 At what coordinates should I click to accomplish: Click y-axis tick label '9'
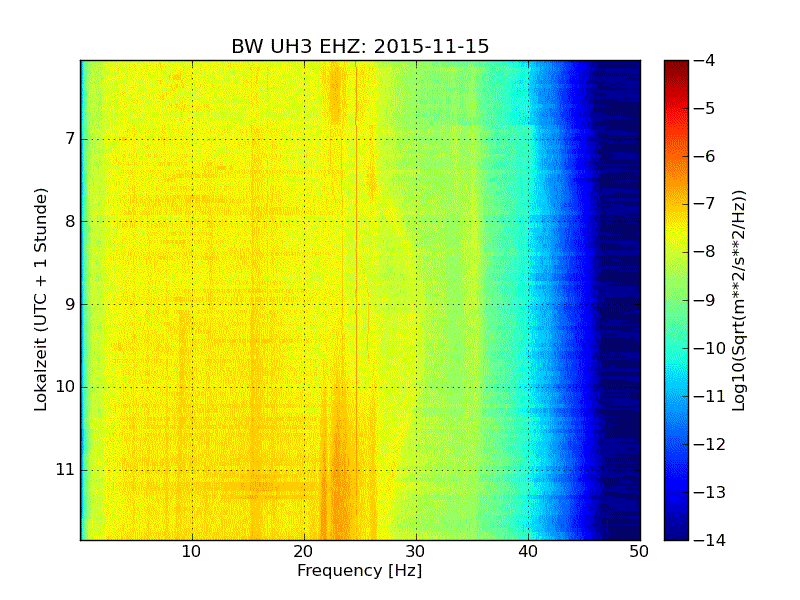coord(70,305)
